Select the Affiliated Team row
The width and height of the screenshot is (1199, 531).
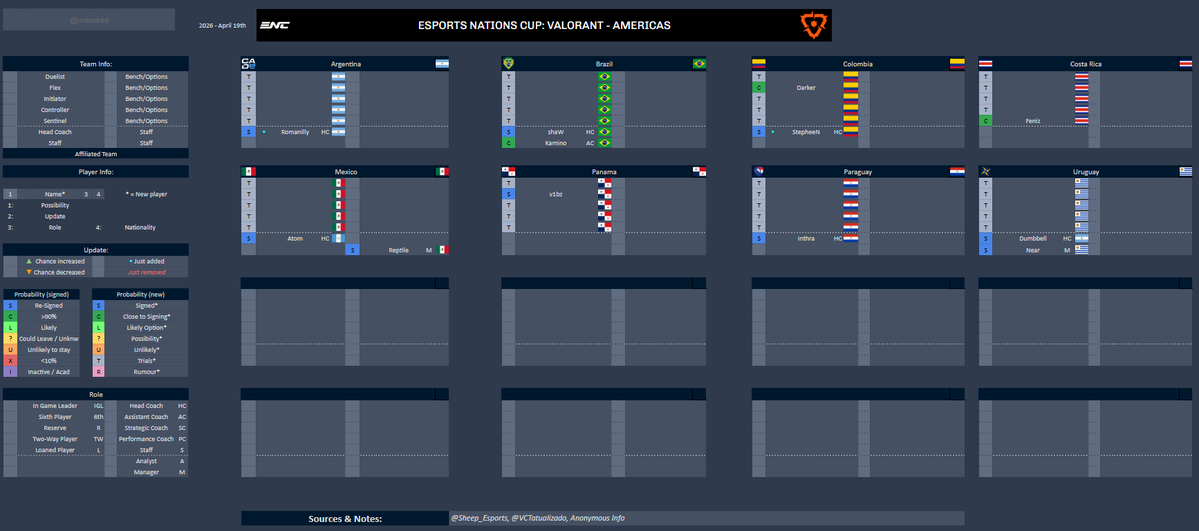point(96,154)
